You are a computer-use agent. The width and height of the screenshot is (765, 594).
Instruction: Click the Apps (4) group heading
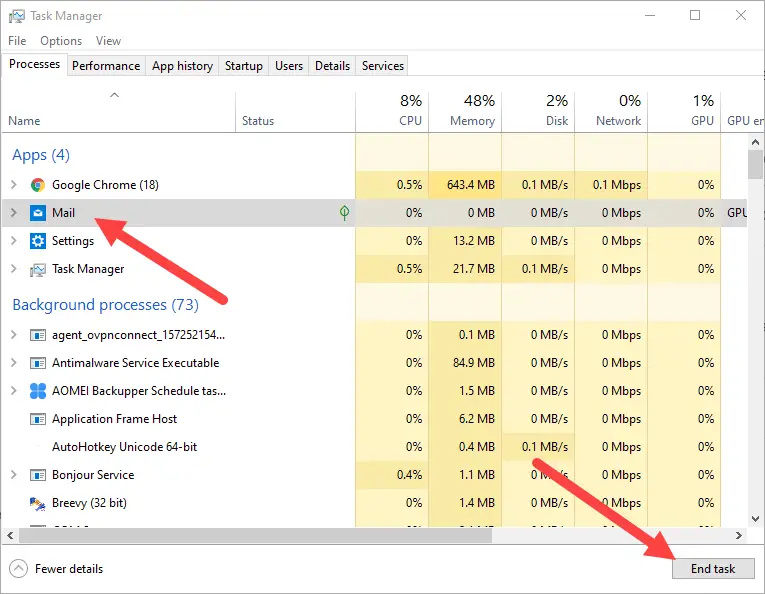(x=41, y=155)
